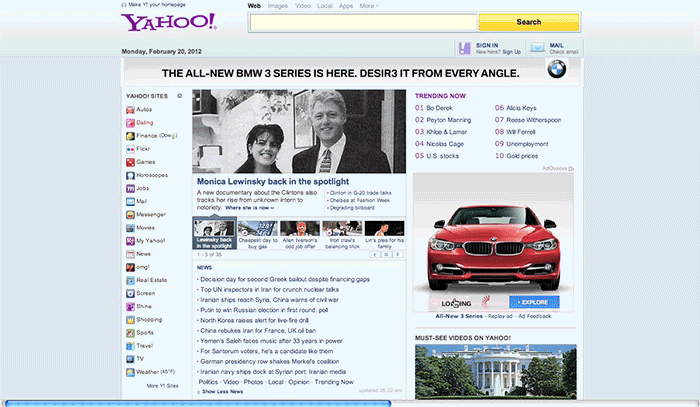Click the Sign Up link
The height and width of the screenshot is (407, 700).
click(512, 52)
